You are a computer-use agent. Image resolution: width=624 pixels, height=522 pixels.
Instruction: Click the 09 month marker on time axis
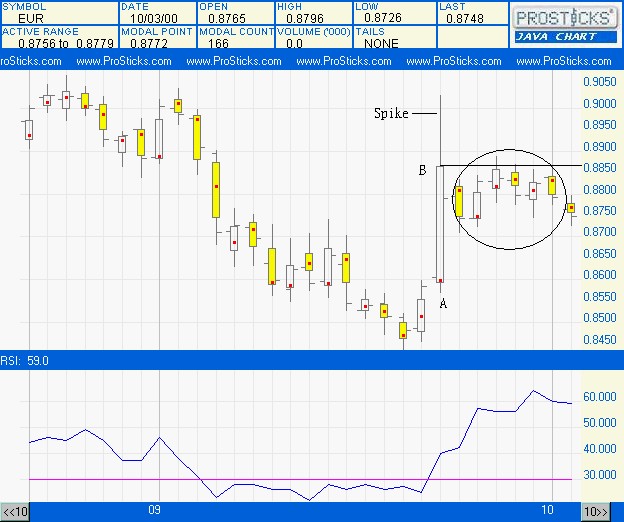pos(154,510)
